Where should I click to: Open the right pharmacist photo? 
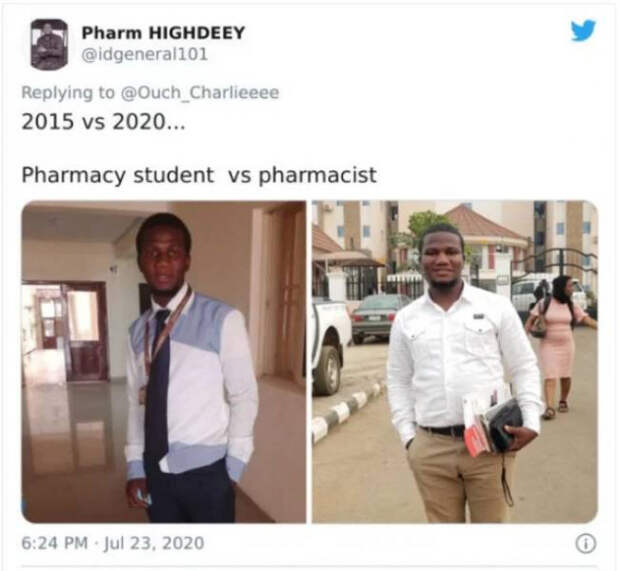[x=455, y=362]
